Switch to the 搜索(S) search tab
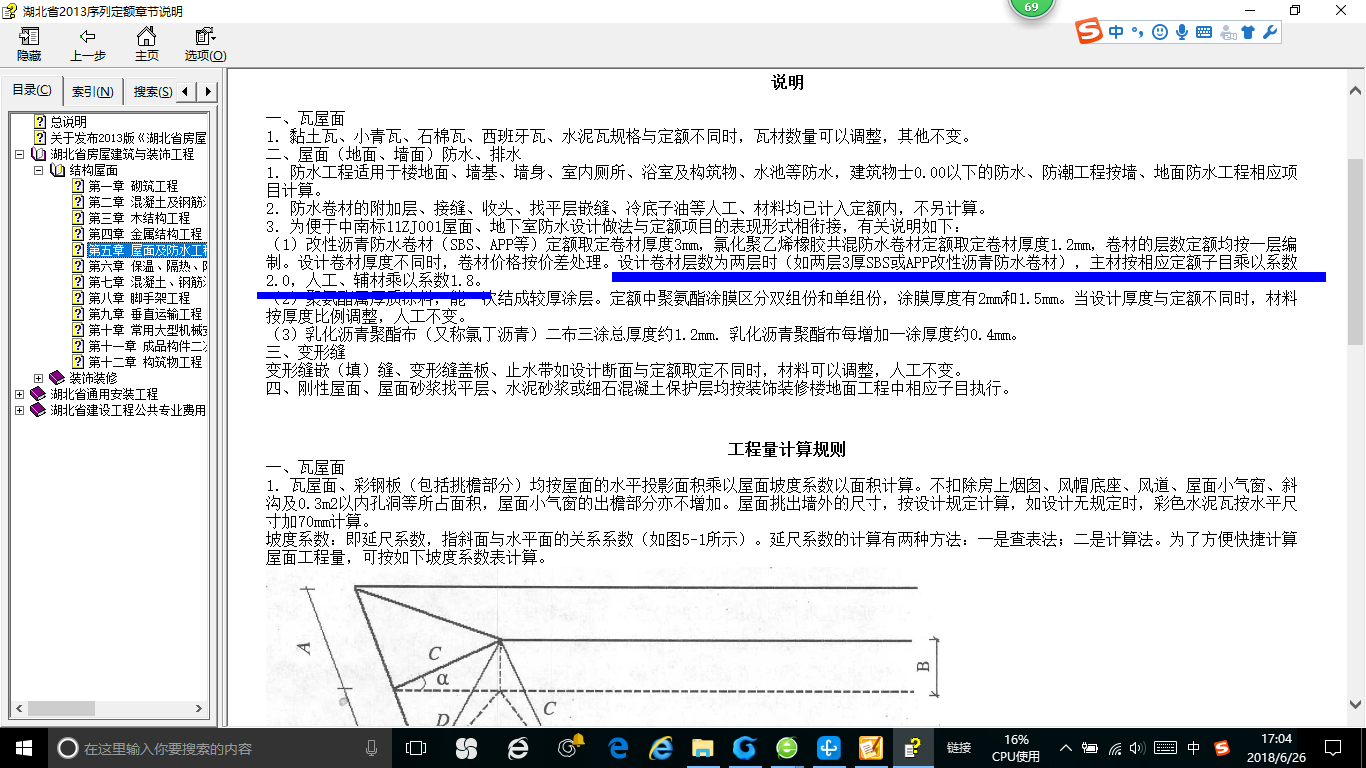Screen dimensions: 1366x768 click(152, 92)
